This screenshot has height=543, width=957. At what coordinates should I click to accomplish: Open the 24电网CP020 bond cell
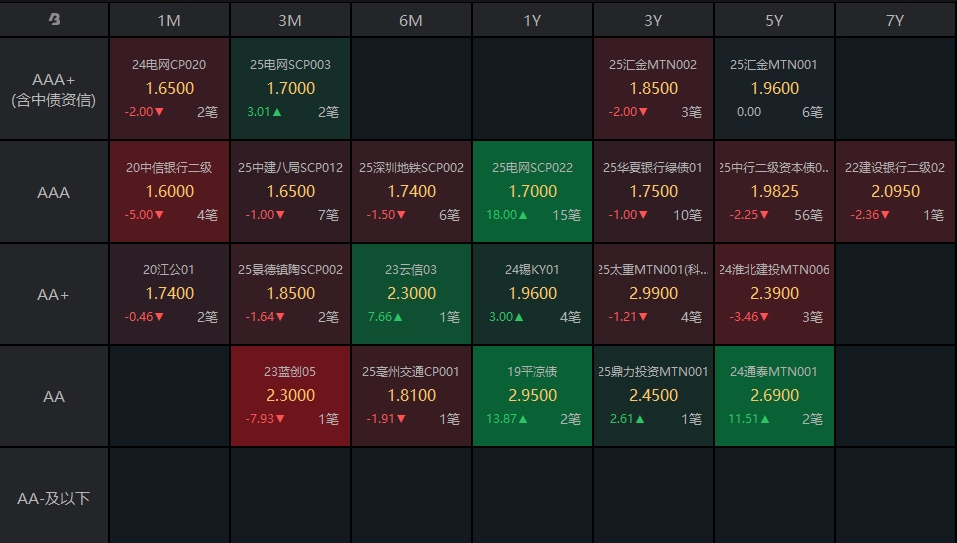pyautogui.click(x=170, y=89)
